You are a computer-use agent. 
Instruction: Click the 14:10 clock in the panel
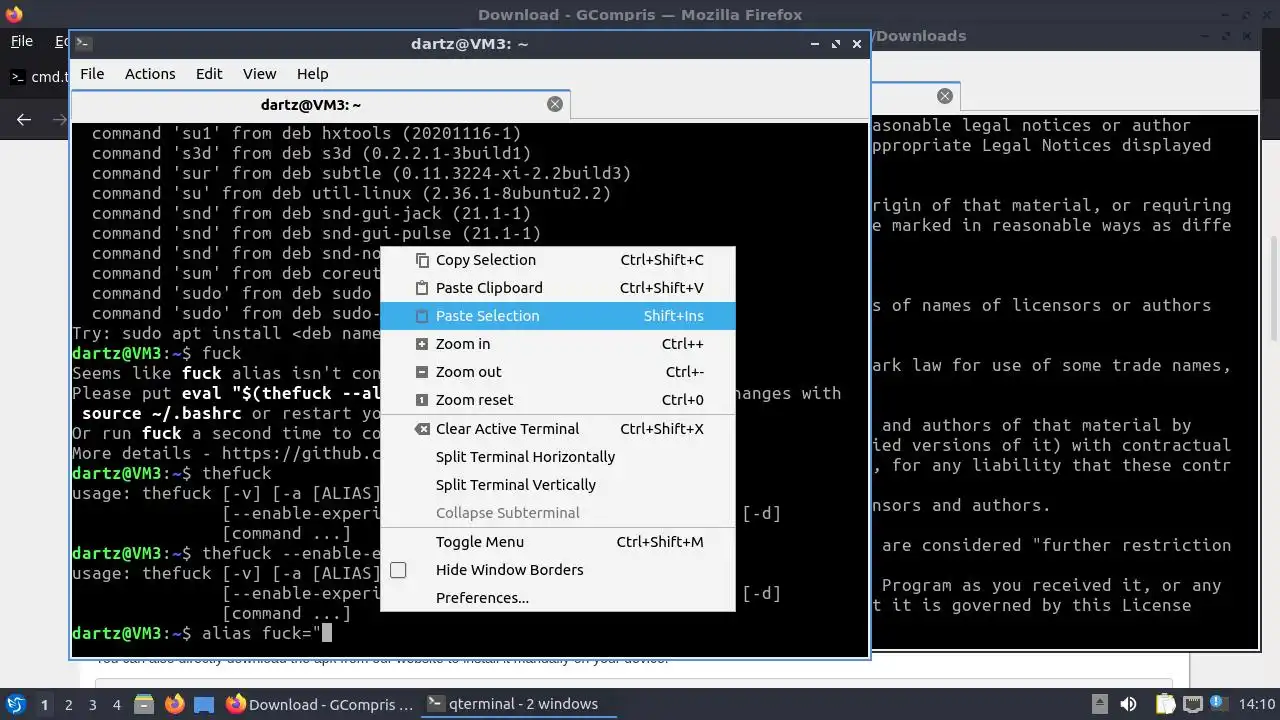[1257, 704]
